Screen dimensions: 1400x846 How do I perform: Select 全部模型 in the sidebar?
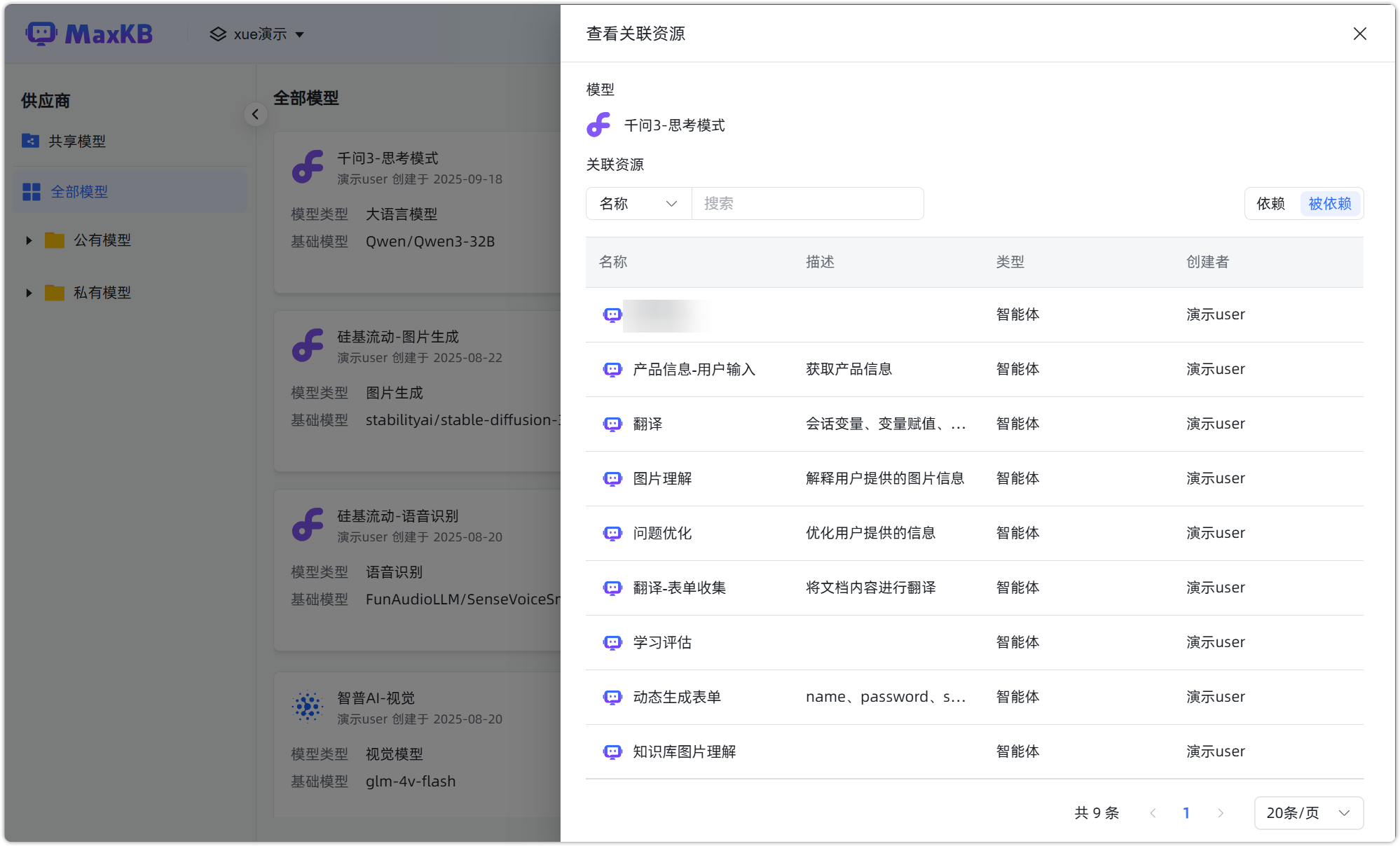[x=130, y=192]
